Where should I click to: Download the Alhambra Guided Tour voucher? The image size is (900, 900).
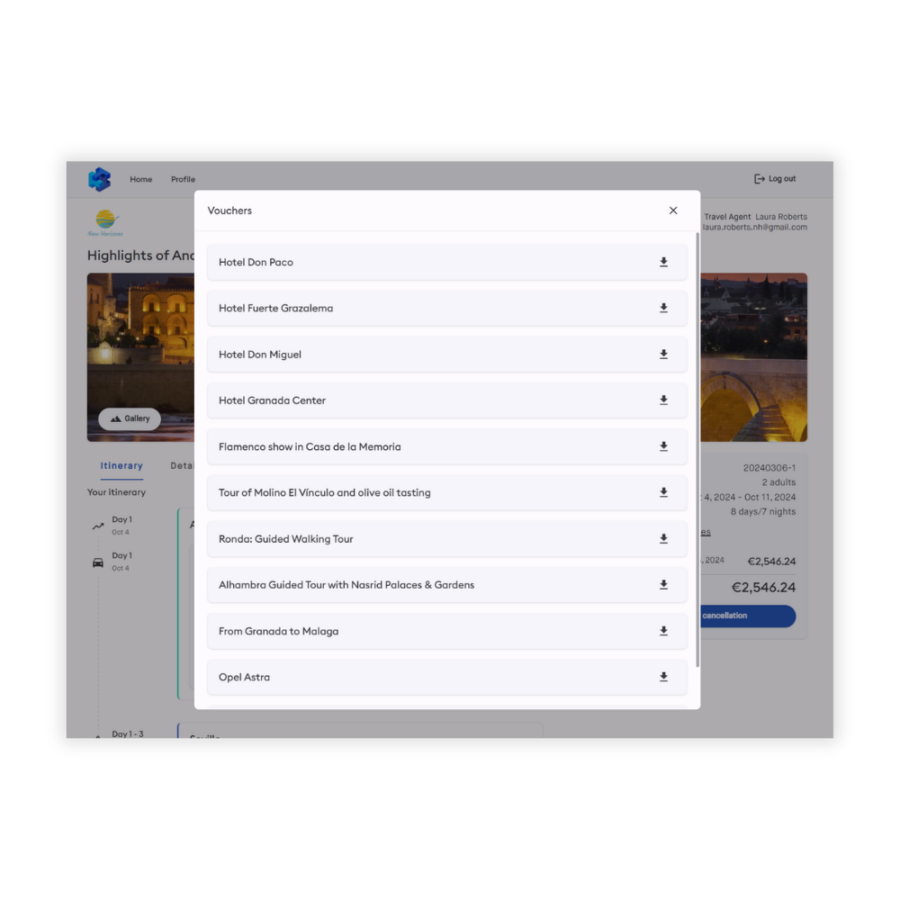[664, 585]
